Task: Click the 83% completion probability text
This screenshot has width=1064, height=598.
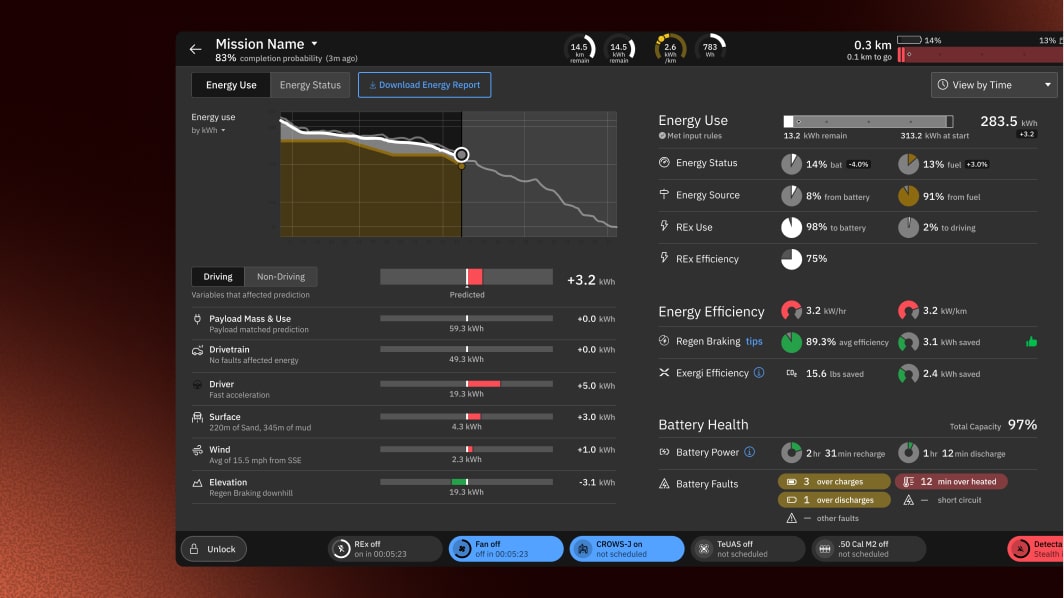Action: [286, 58]
